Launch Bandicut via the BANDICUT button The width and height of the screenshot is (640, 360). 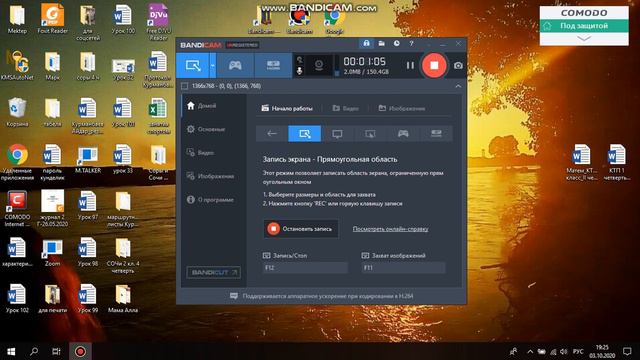tap(213, 272)
